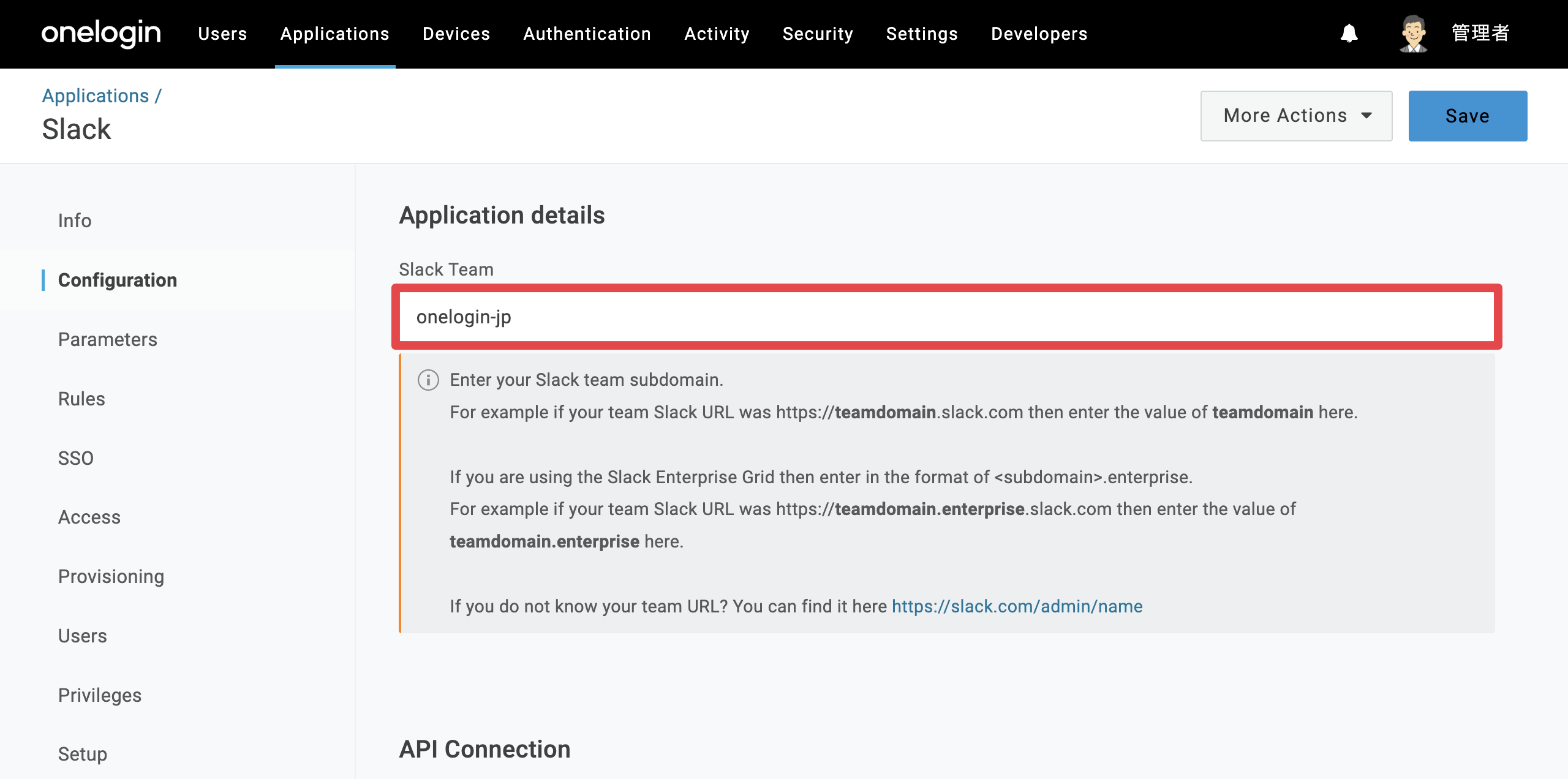
Task: Click the Slack Enterprise Grid instruction line
Action: point(821,477)
